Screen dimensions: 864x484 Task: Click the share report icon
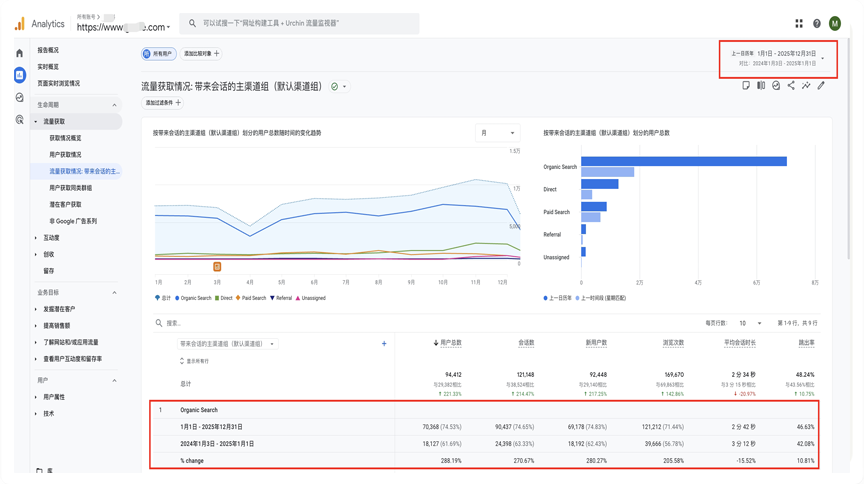(x=791, y=86)
